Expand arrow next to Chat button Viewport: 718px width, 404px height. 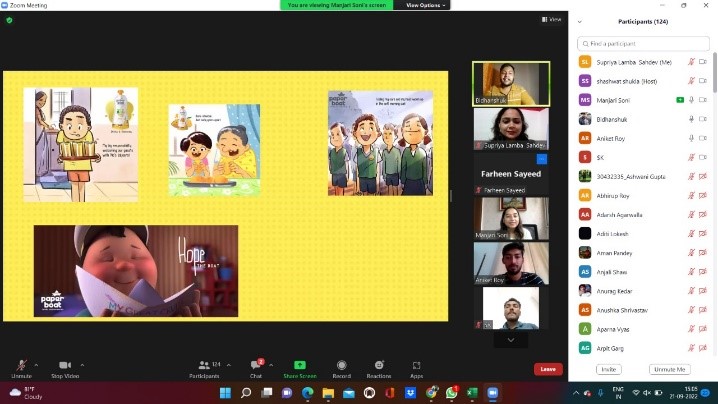271,365
